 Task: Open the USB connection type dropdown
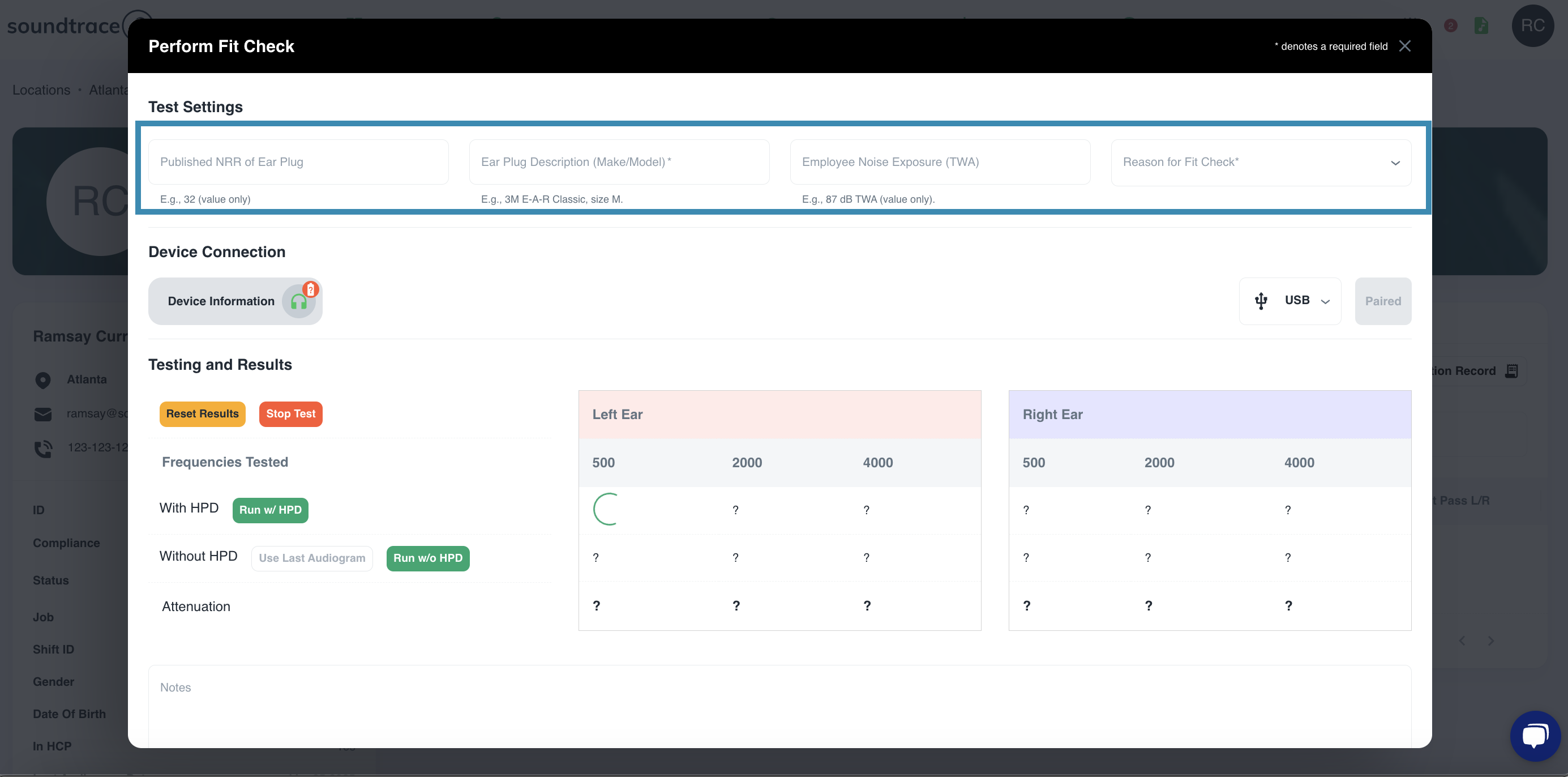point(1290,301)
